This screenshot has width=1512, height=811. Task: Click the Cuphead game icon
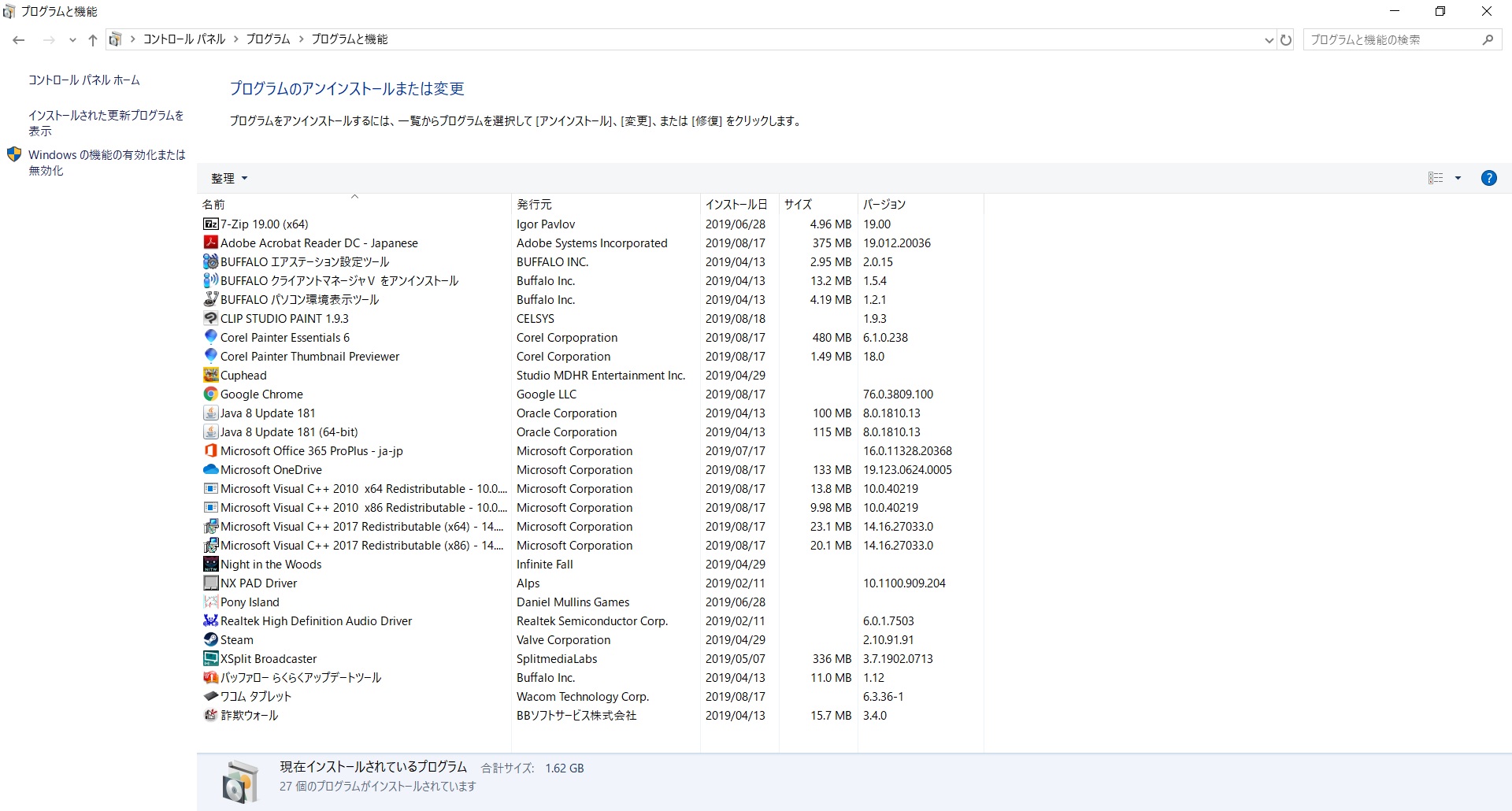tap(210, 376)
